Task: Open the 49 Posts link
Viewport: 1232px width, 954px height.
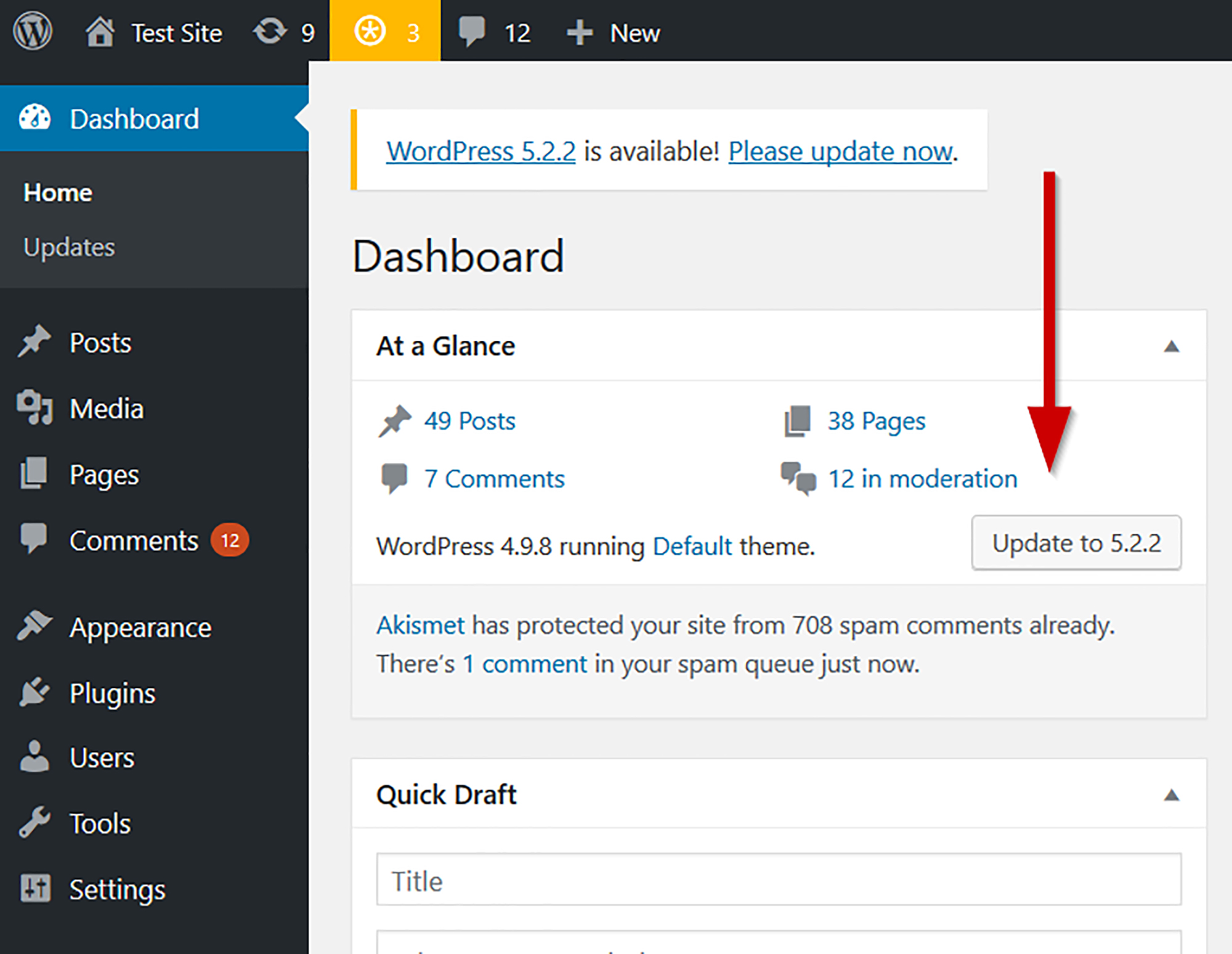Action: click(469, 422)
